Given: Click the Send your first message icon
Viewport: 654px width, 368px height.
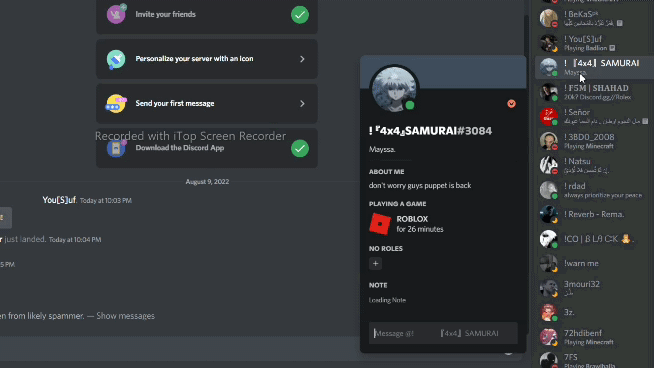Looking at the screenshot, I should click(x=116, y=103).
